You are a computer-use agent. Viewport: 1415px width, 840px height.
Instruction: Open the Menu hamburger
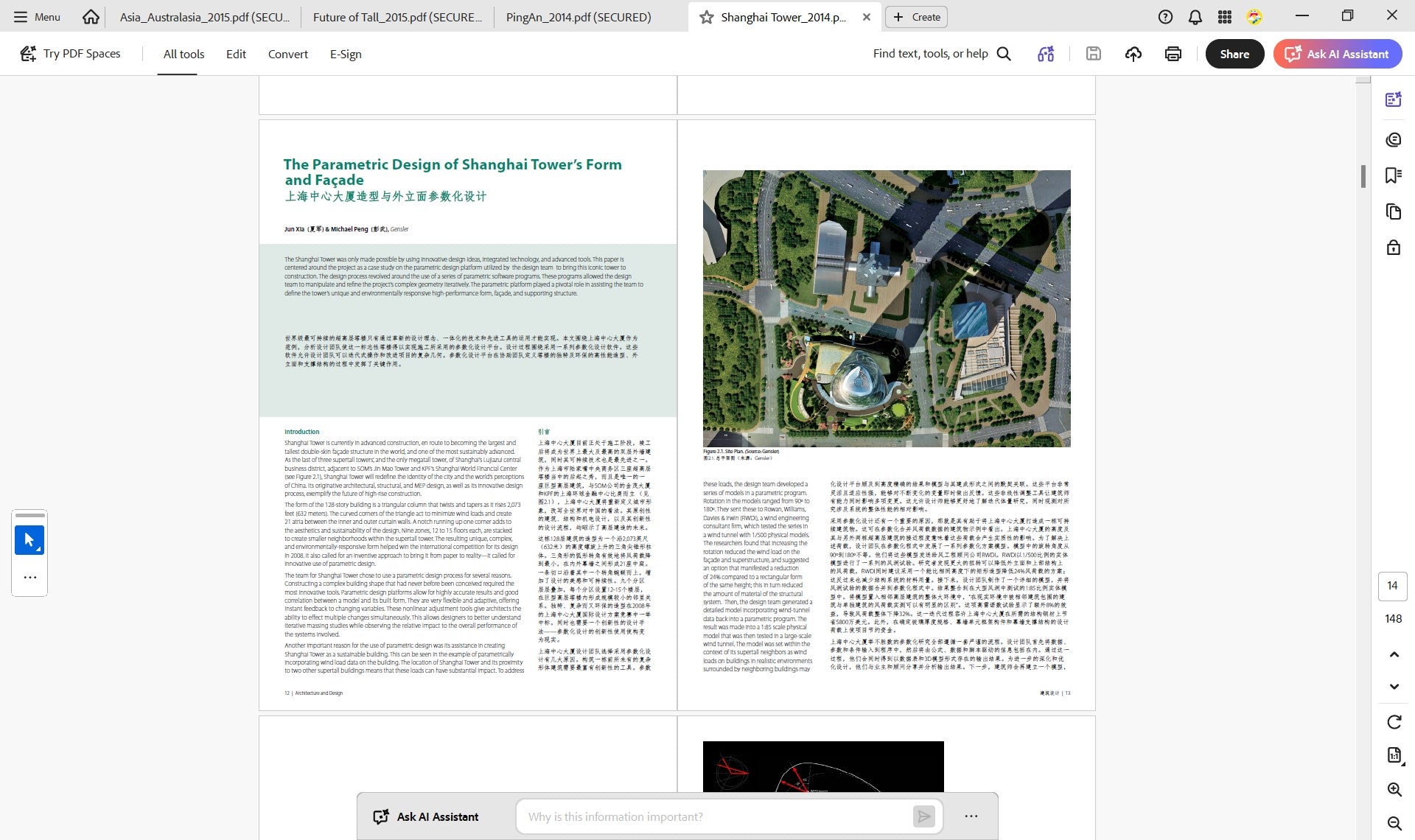click(x=37, y=17)
